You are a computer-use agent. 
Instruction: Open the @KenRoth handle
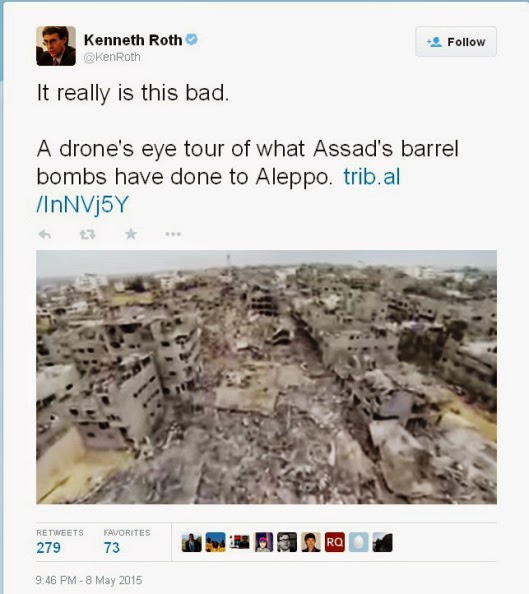[112, 57]
